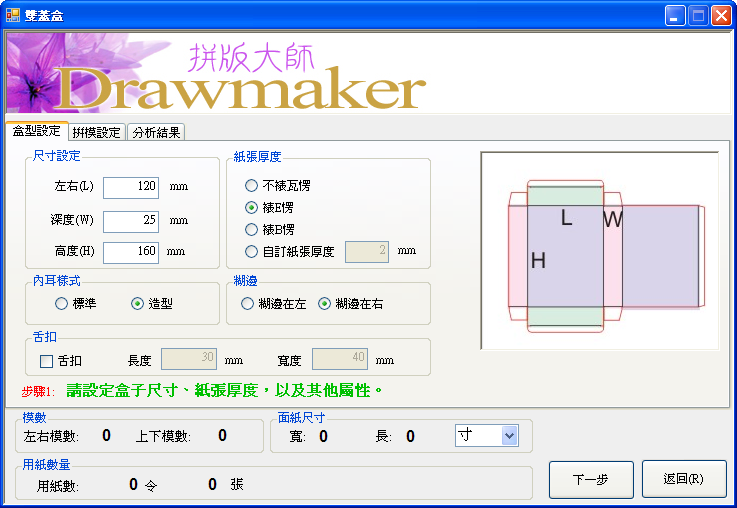Click the 左右模數 label
737x508 pixels.
pos(51,437)
